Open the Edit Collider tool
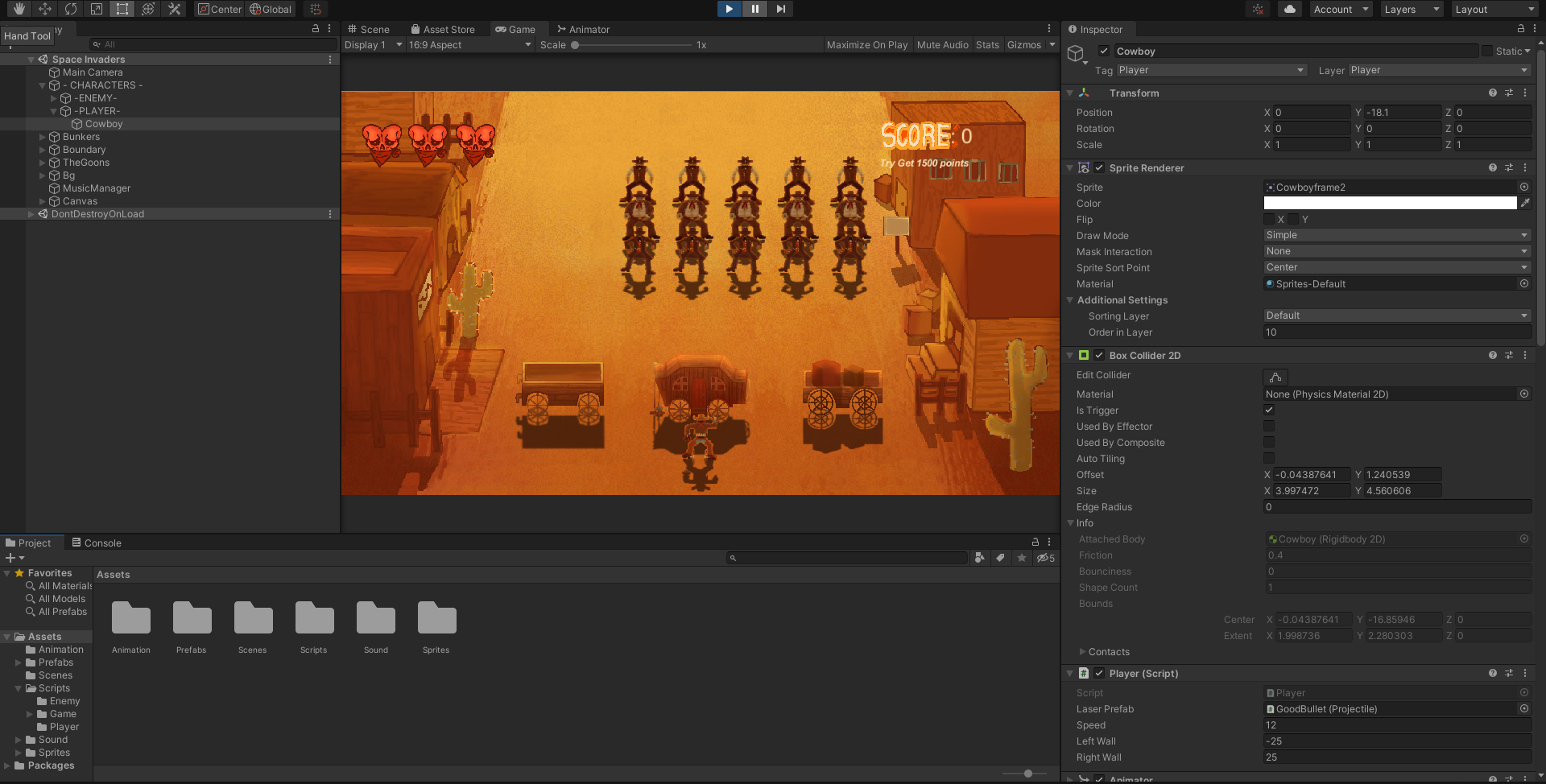 (x=1275, y=377)
